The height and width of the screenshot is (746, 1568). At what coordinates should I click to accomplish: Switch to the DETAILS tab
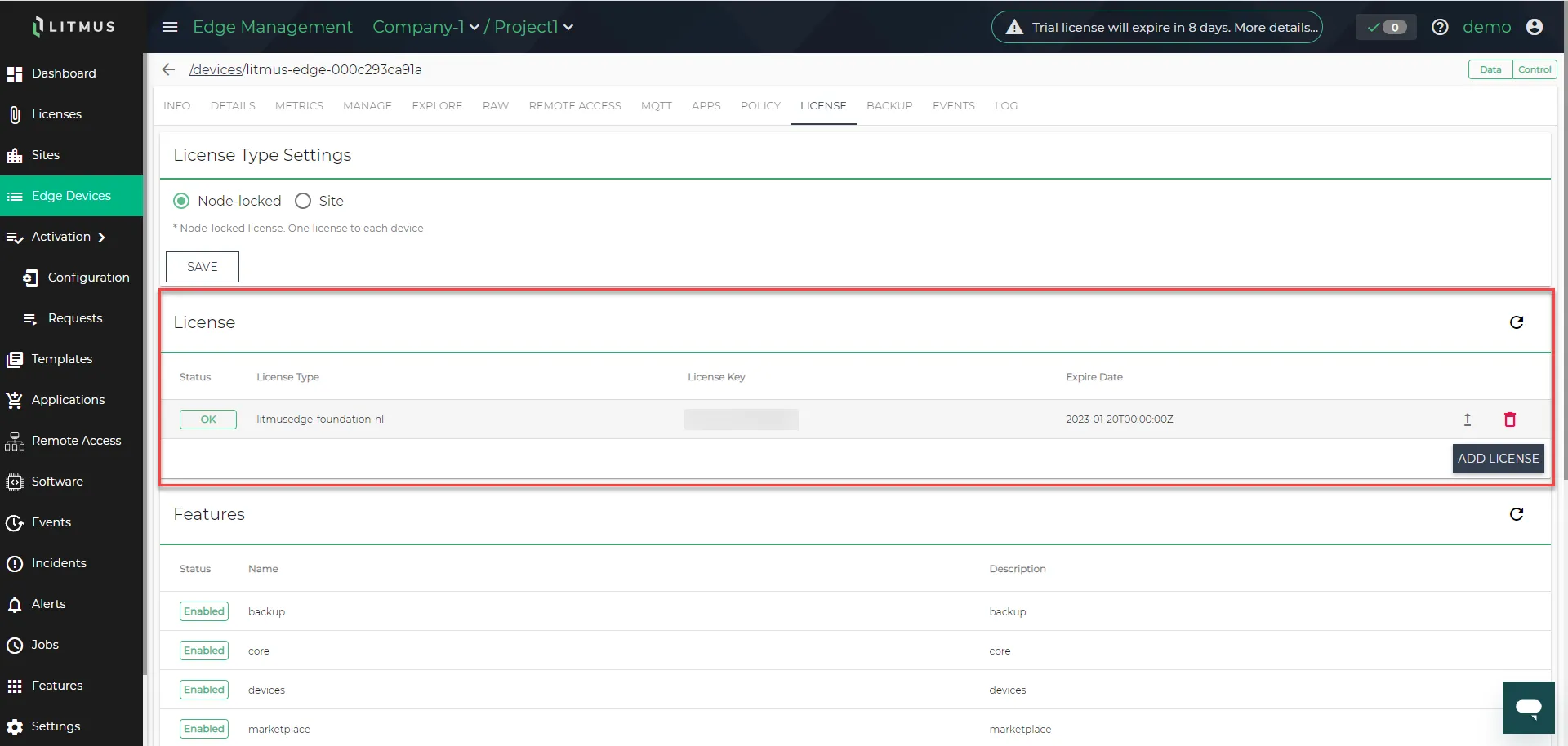(x=233, y=106)
